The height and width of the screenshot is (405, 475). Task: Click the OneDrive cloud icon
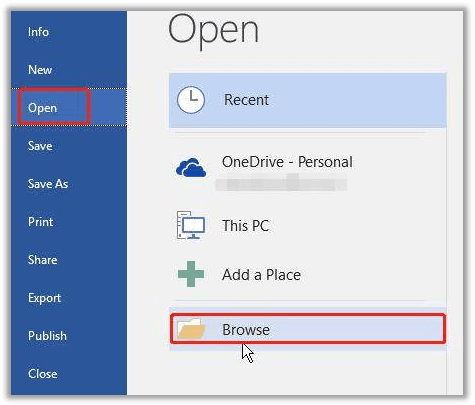(191, 167)
